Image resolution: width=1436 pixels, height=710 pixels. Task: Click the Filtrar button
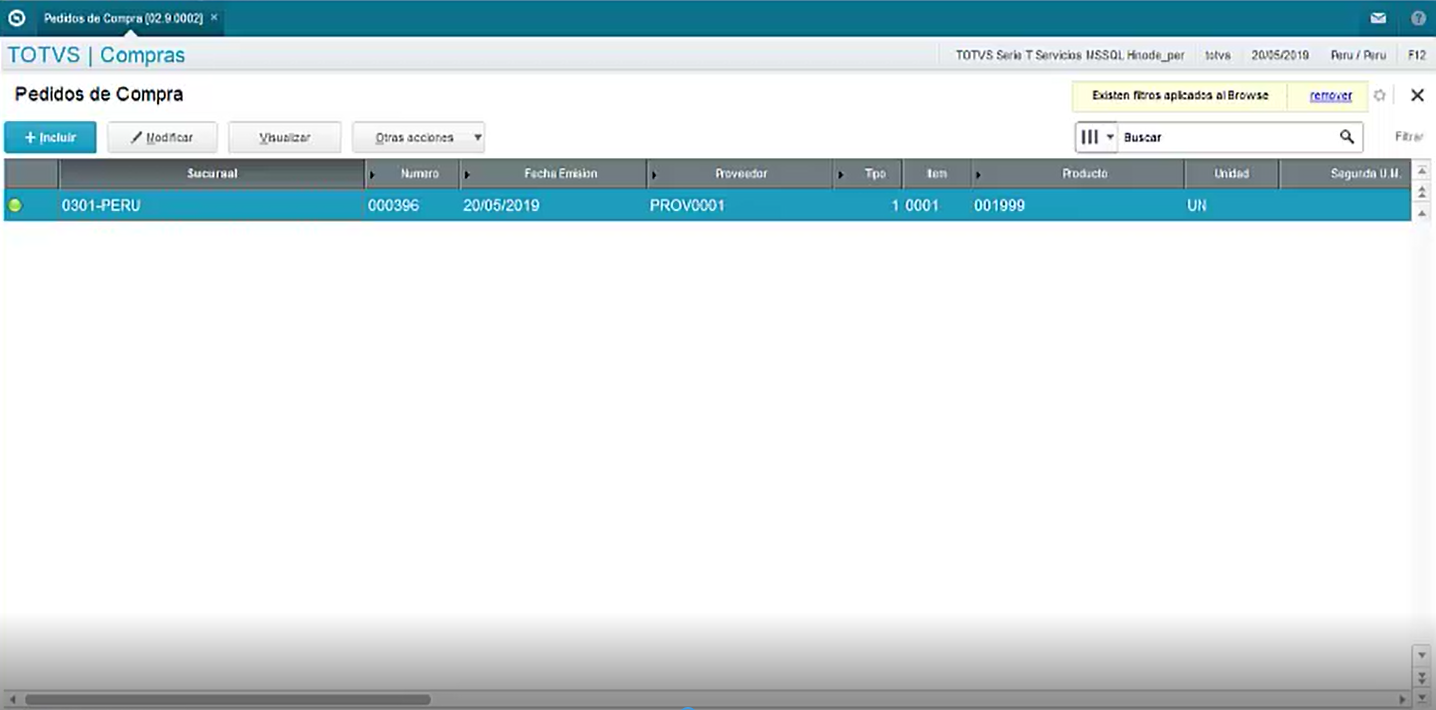click(1409, 137)
